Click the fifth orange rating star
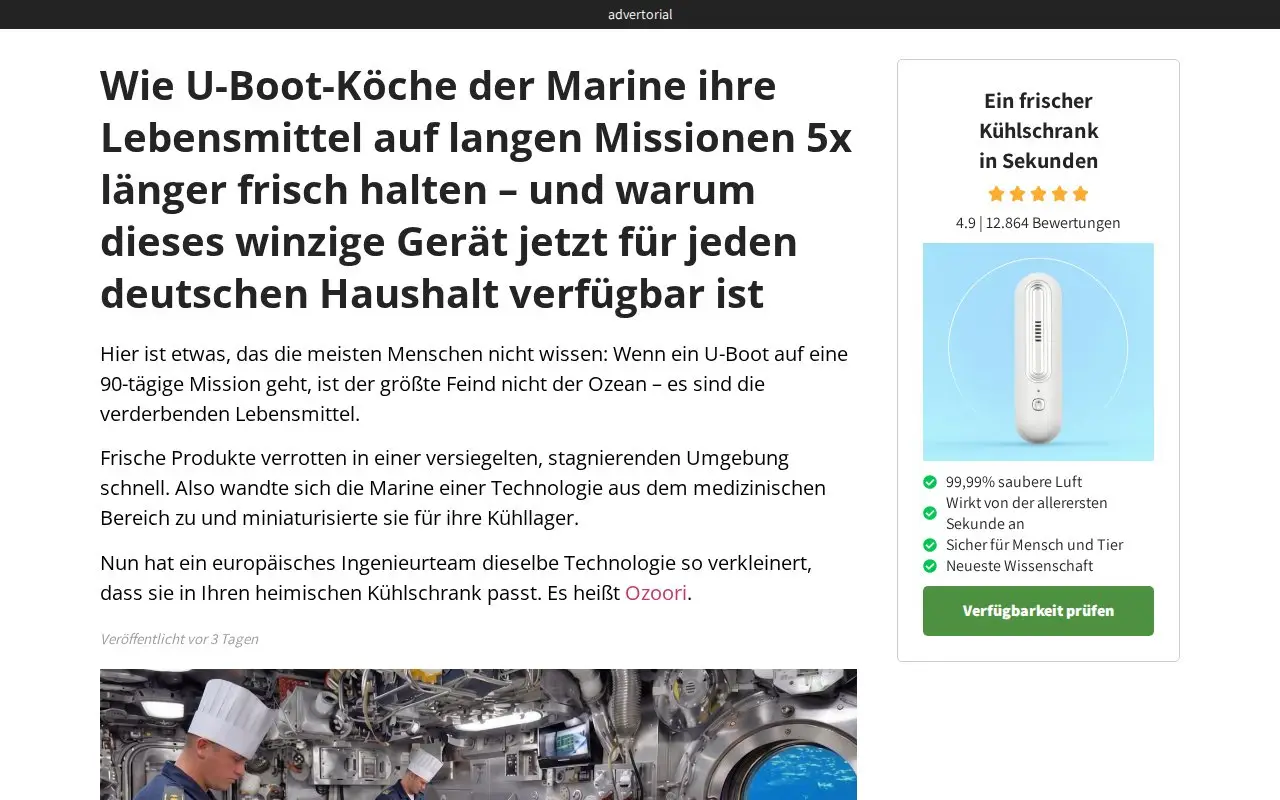 coord(1080,194)
